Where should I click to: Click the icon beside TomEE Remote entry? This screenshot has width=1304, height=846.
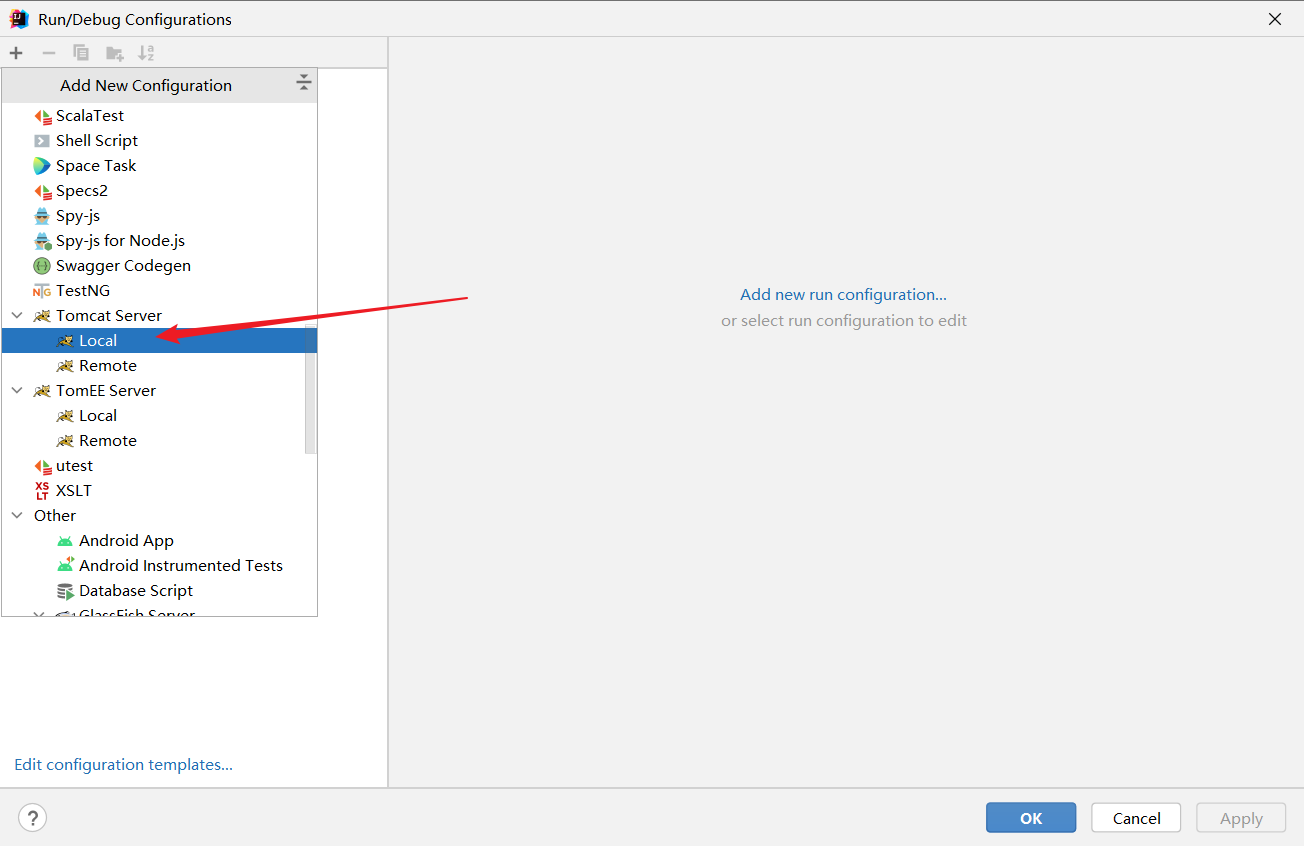(x=65, y=441)
